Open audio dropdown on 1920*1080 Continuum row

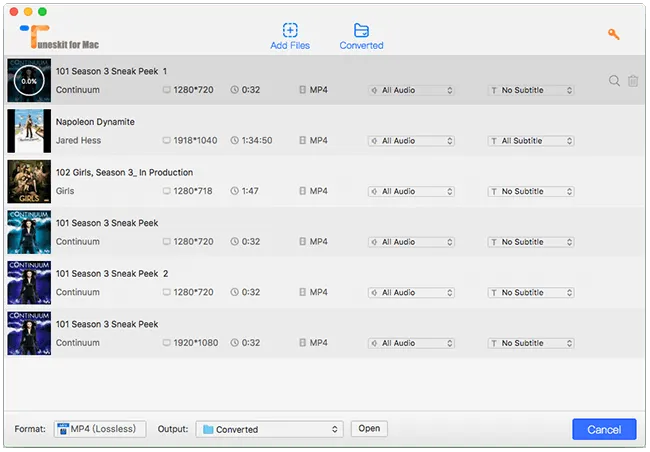pyautogui.click(x=411, y=343)
